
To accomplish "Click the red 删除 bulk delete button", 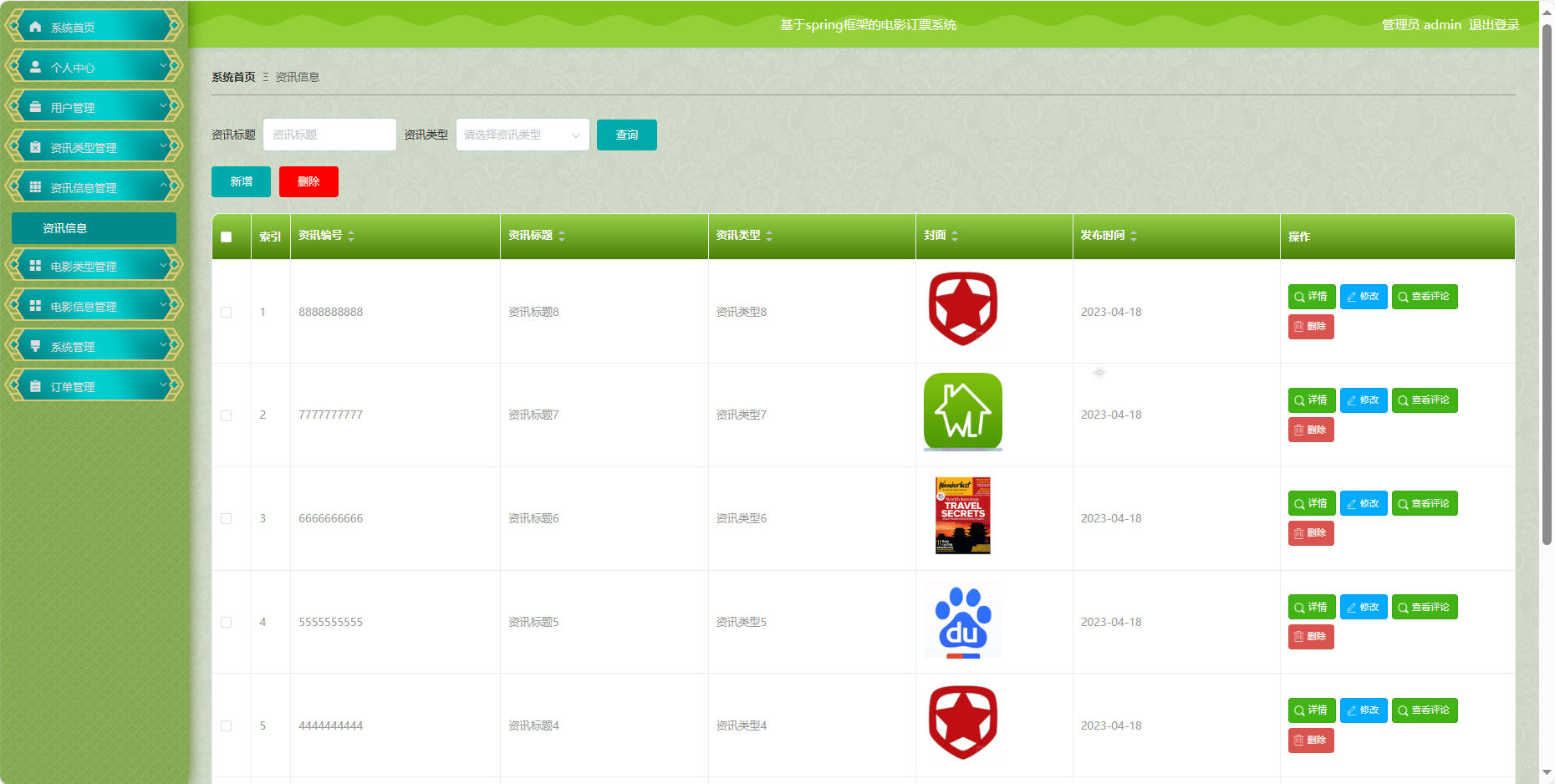I will tap(308, 181).
